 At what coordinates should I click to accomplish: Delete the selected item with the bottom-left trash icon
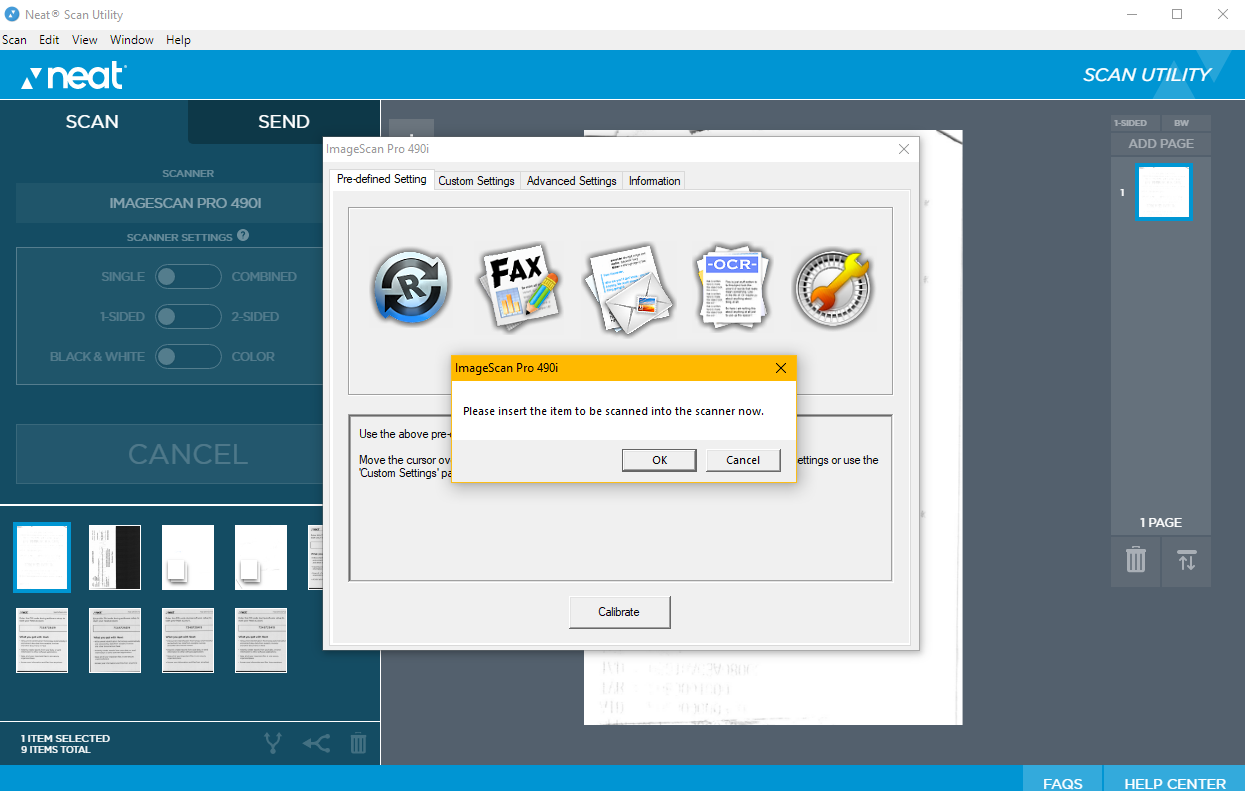[359, 743]
